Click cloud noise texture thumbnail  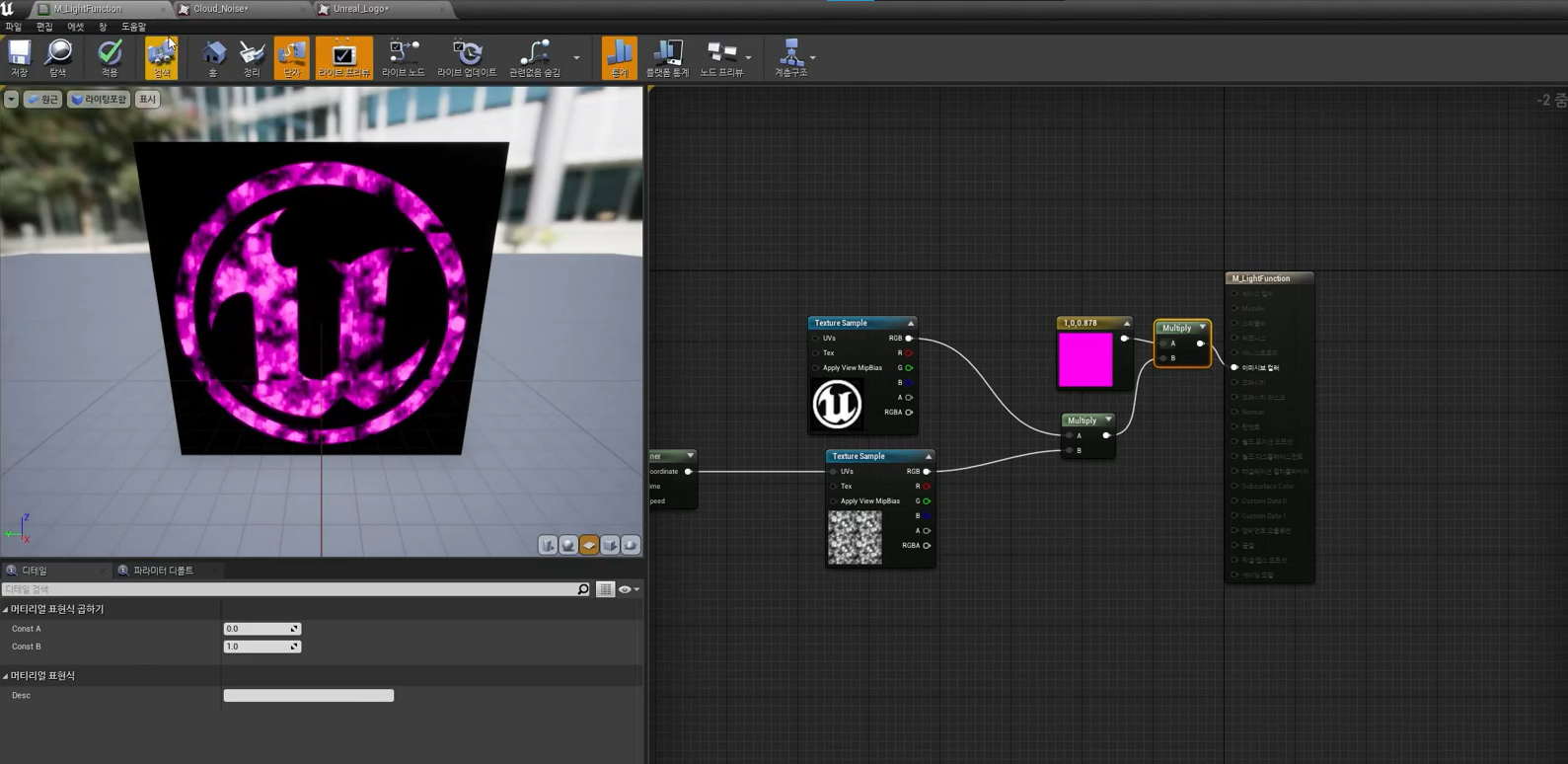tap(855, 538)
